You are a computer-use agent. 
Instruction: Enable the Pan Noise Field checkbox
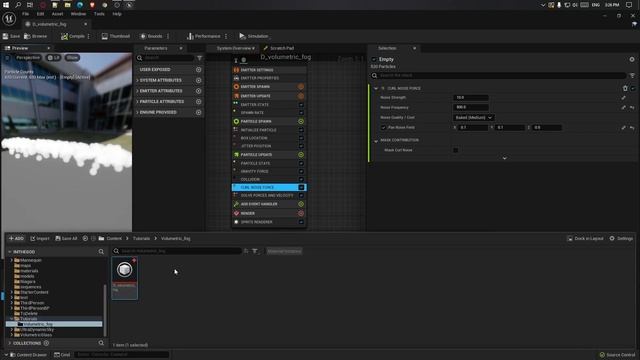[x=383, y=128]
